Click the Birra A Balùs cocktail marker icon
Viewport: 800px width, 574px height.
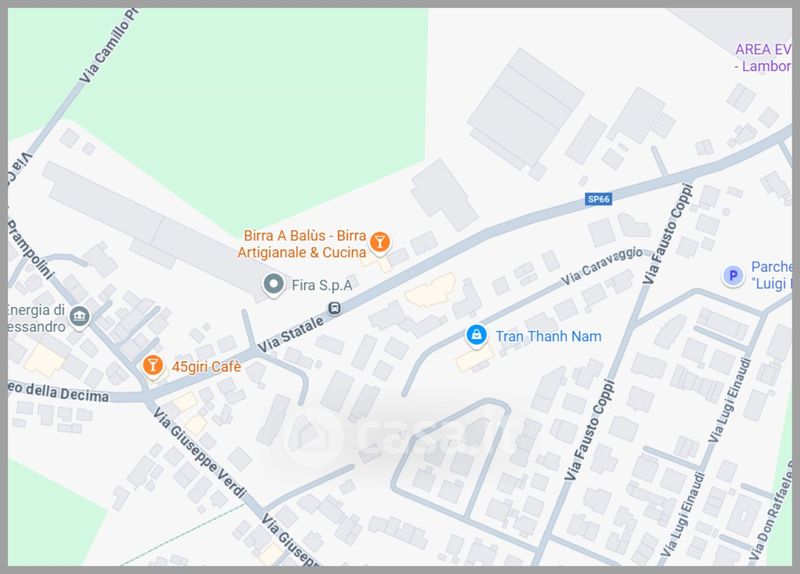click(380, 242)
